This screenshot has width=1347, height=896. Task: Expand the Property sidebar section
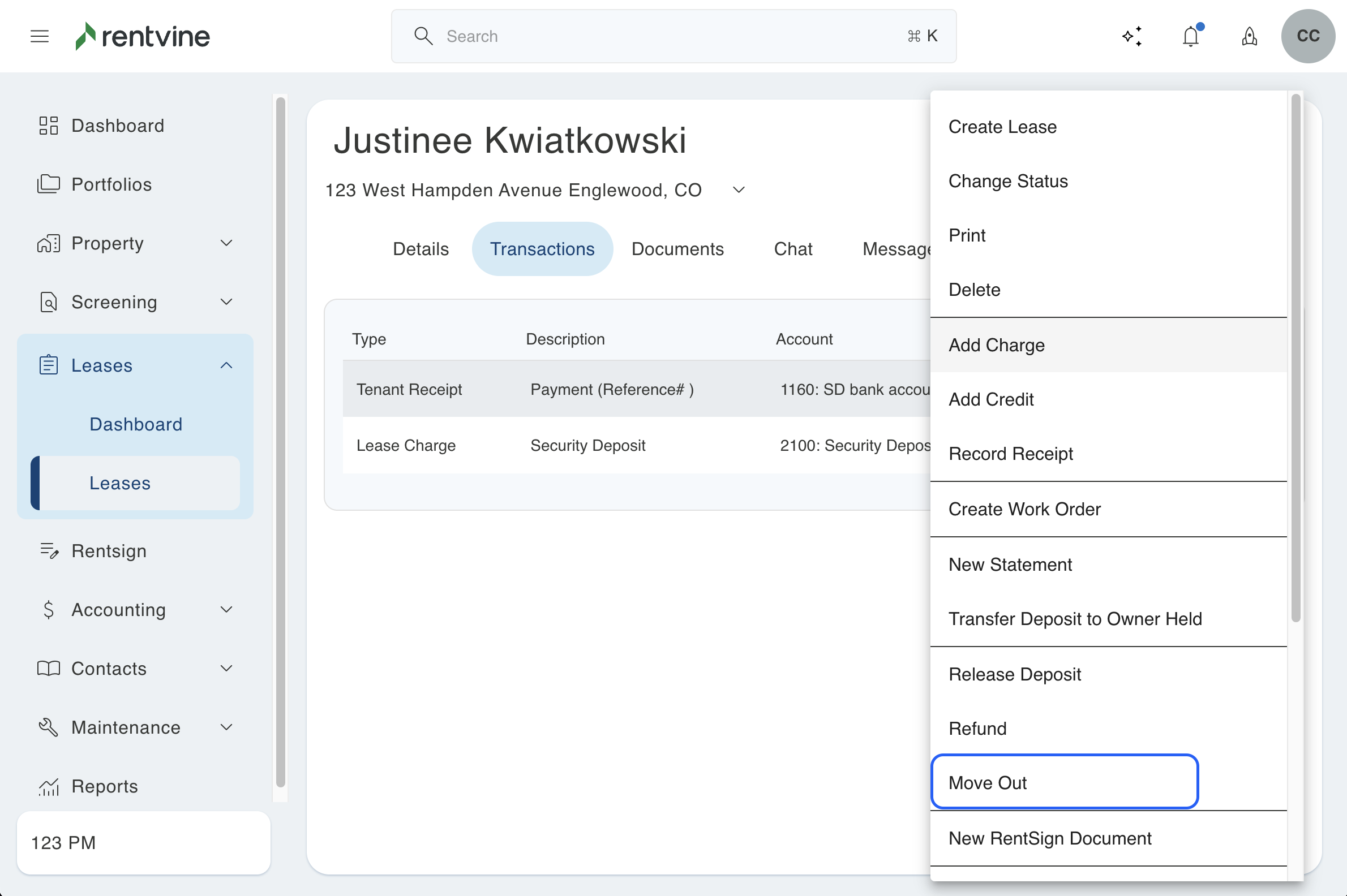[226, 243]
